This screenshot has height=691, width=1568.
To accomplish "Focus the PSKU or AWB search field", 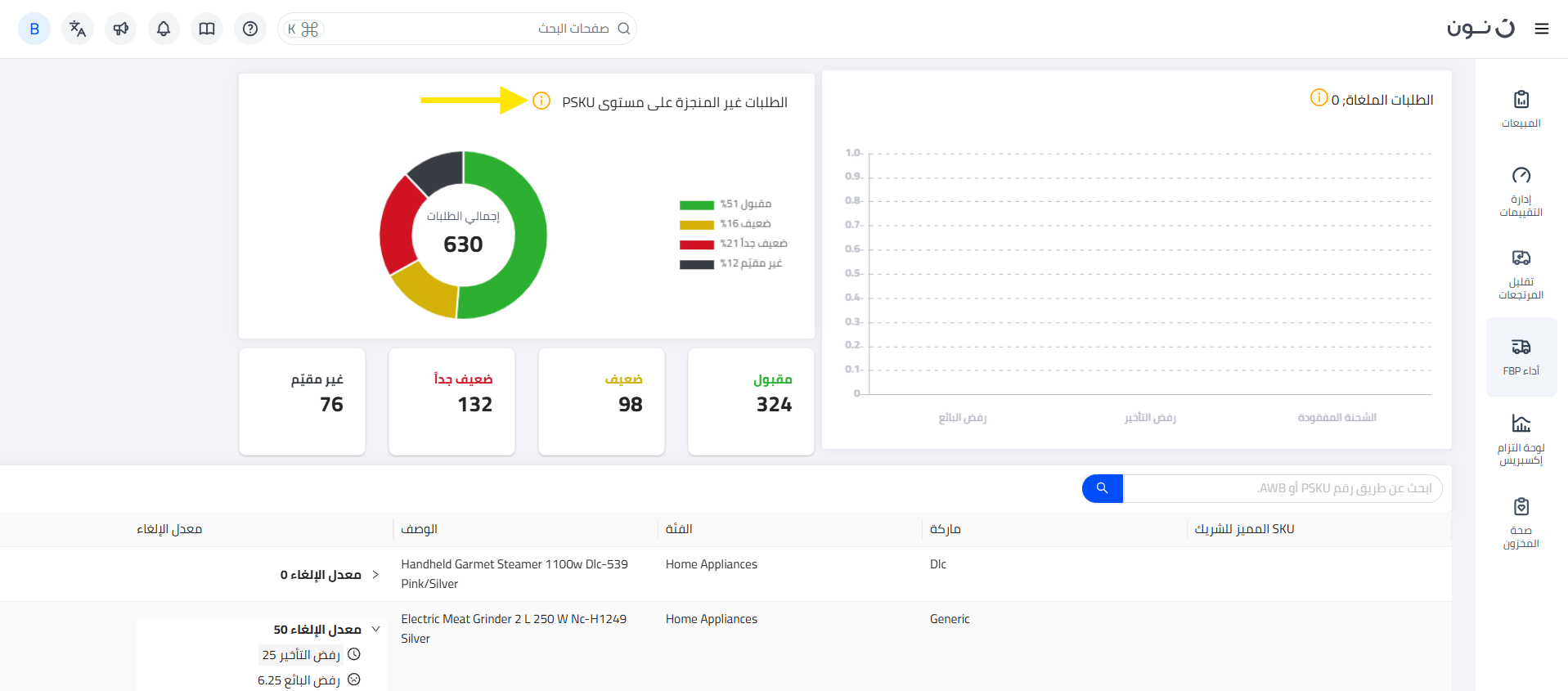I will pyautogui.click(x=1282, y=488).
